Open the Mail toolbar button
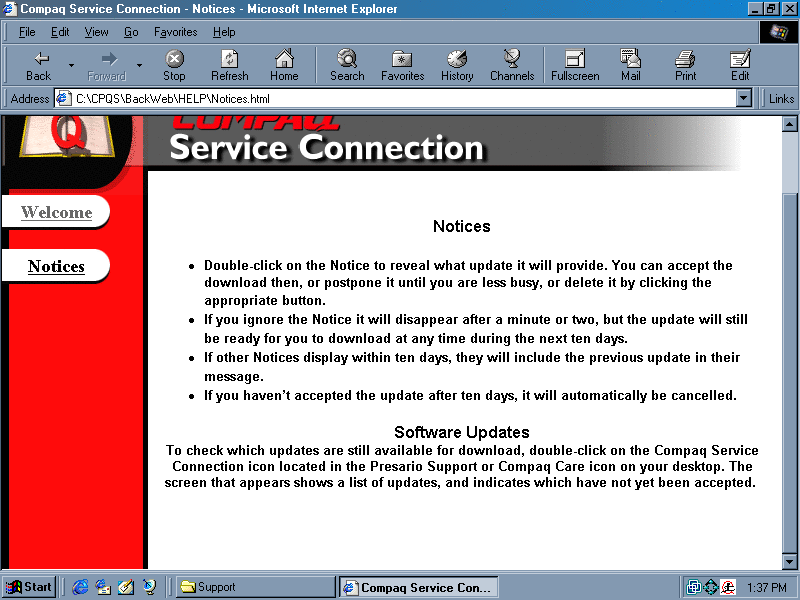The height and width of the screenshot is (600, 800). (x=631, y=65)
